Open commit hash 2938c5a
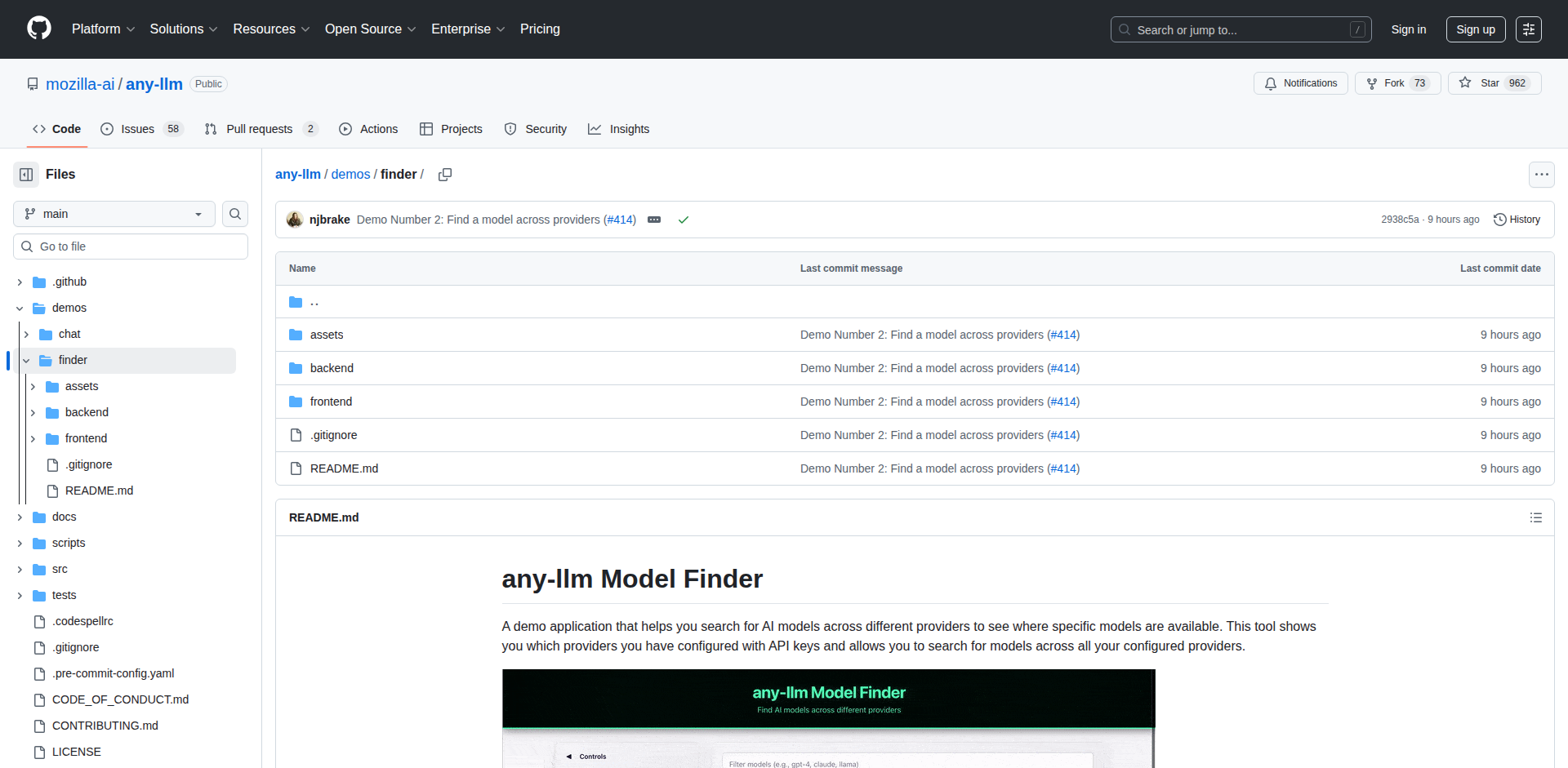This screenshot has height=768, width=1568. [x=1400, y=220]
